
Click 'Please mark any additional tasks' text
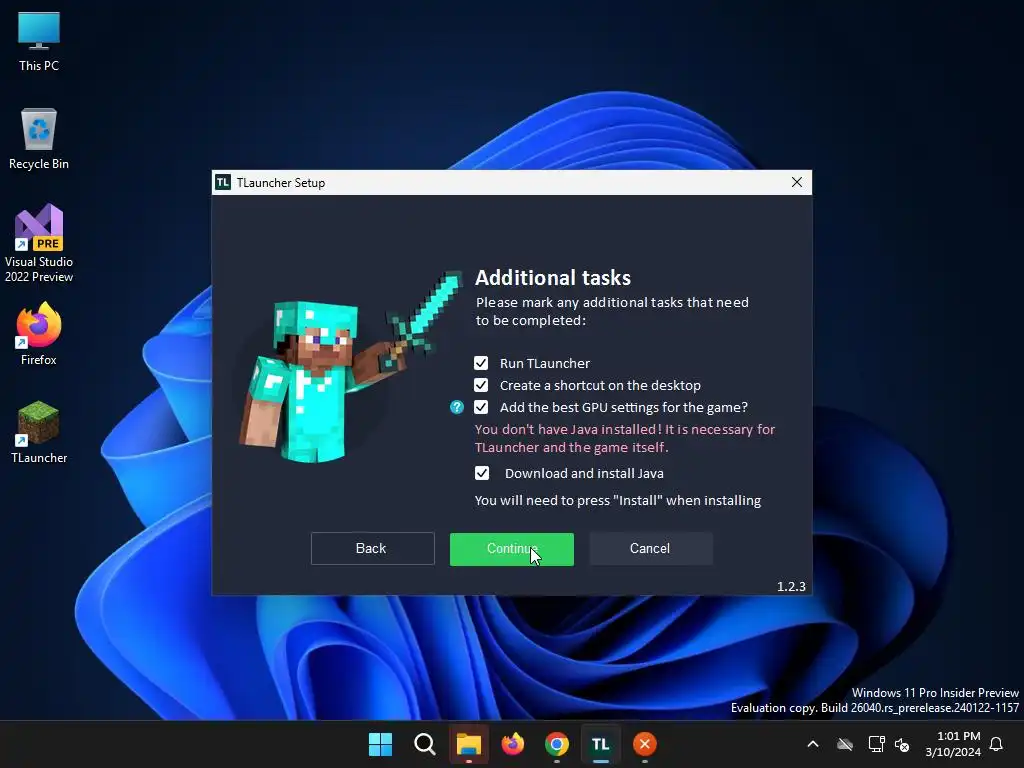tap(612, 312)
